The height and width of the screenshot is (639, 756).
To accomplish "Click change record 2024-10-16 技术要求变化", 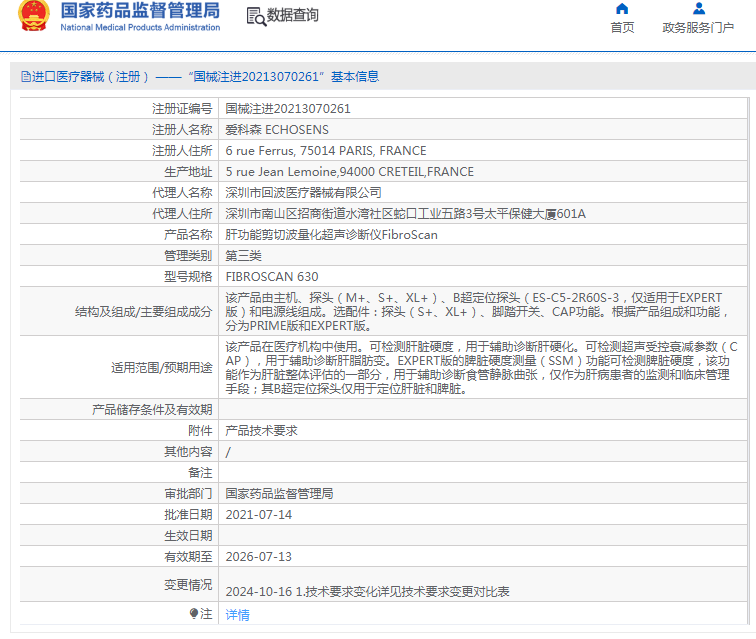I will 367,592.
